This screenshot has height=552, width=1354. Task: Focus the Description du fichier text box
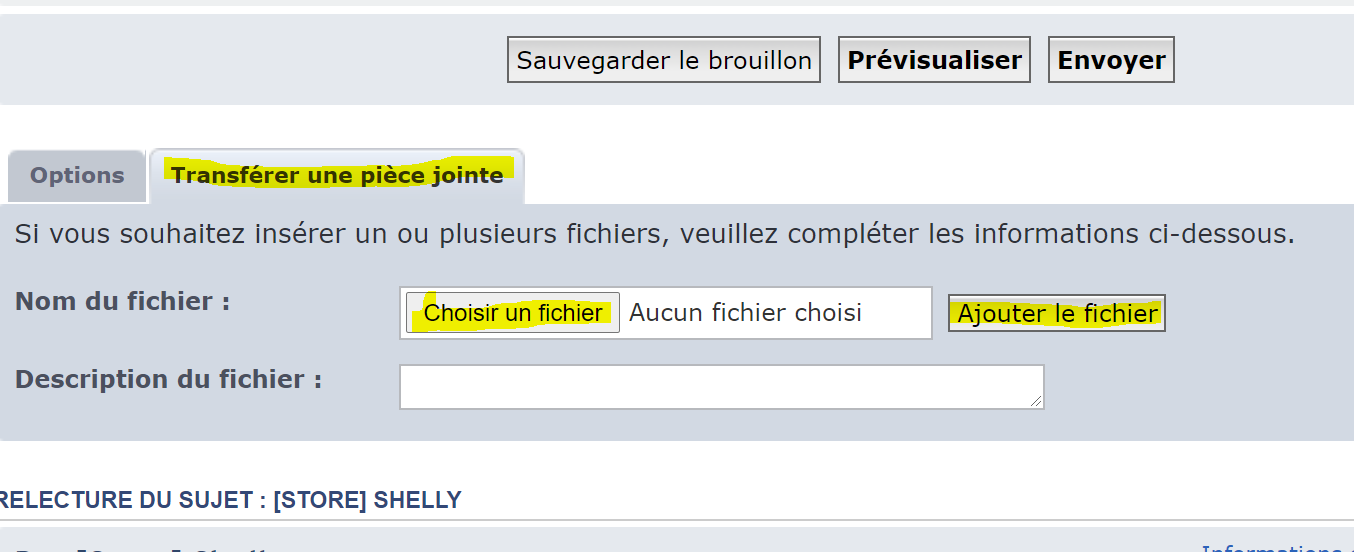[720, 386]
